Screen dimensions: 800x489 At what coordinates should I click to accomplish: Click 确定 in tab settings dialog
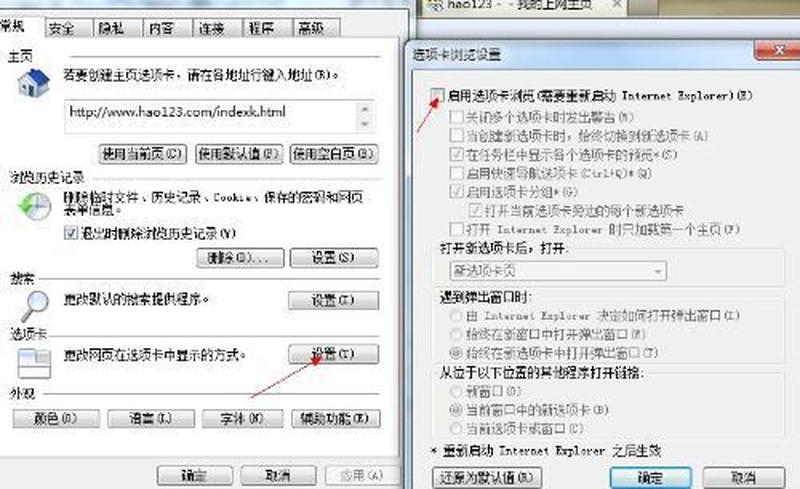pyautogui.click(x=651, y=478)
